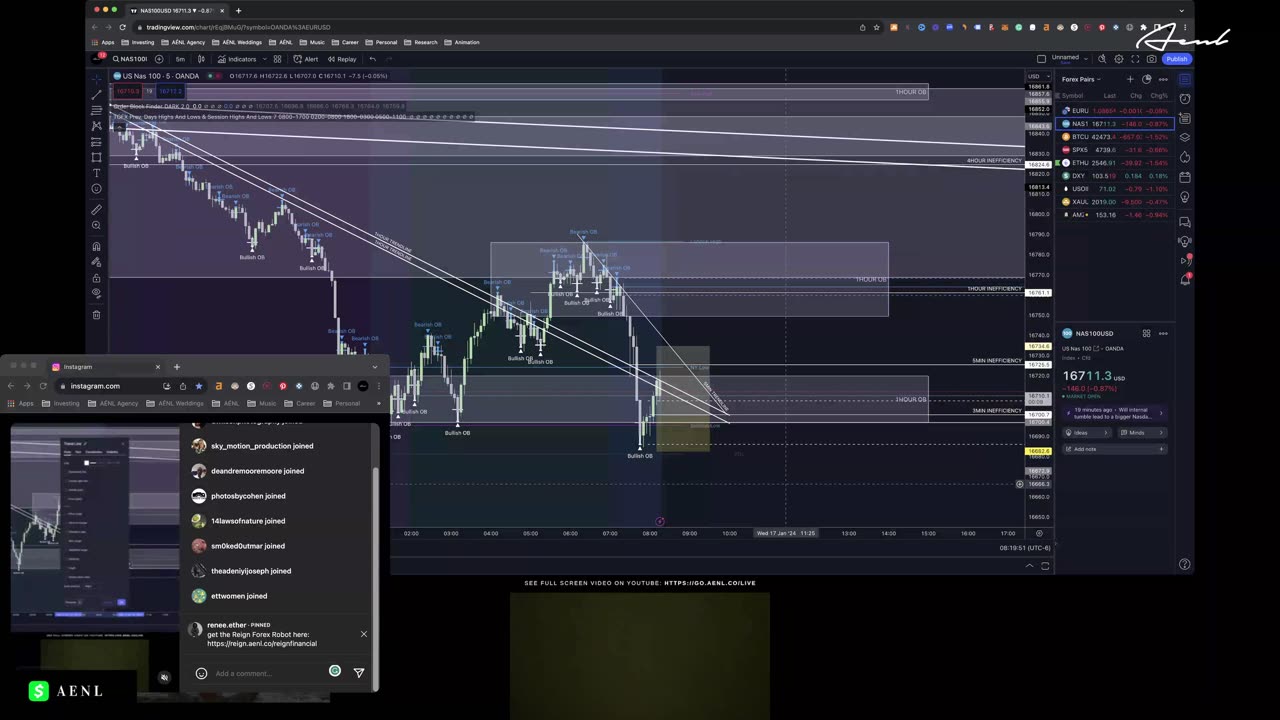This screenshot has height=720, width=1280.
Task: Add a symbol to the watchlist
Action: coord(1131,79)
